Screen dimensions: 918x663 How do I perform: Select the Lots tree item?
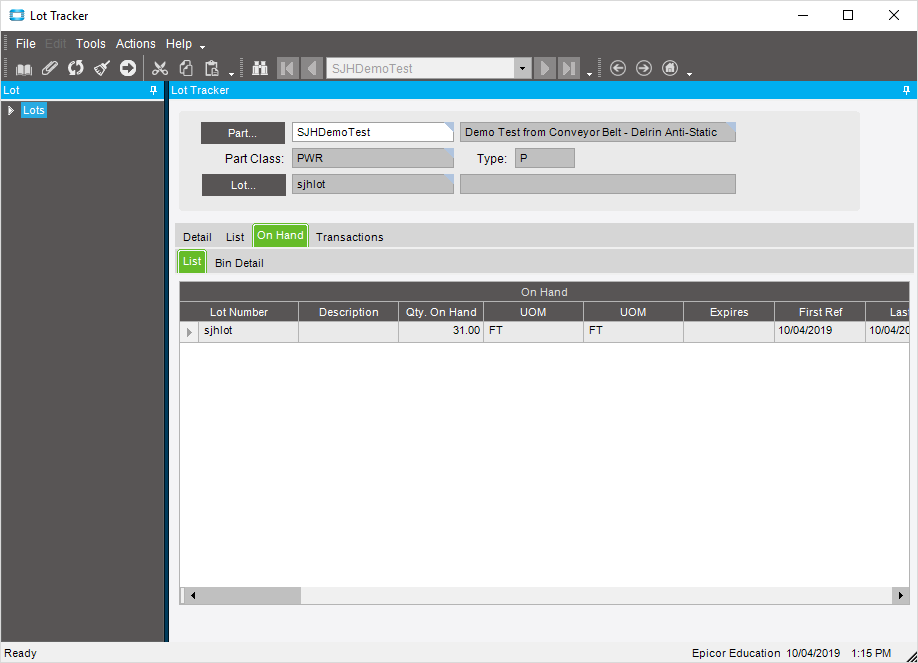pyautogui.click(x=33, y=110)
